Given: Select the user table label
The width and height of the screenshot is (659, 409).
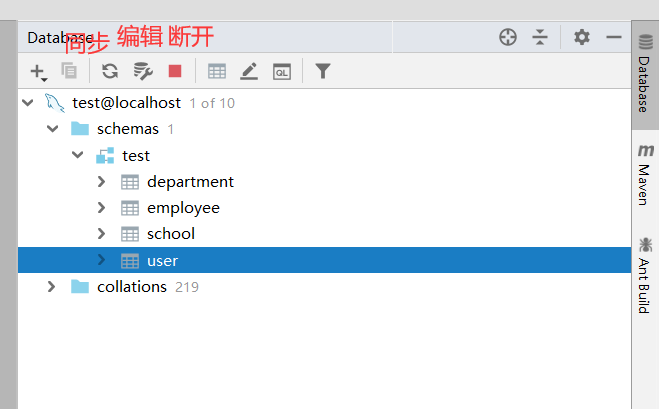Looking at the screenshot, I should pos(163,261).
